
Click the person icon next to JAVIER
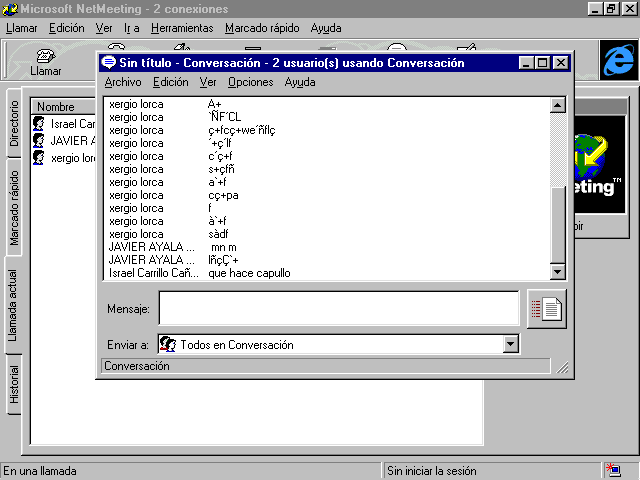(x=39, y=140)
